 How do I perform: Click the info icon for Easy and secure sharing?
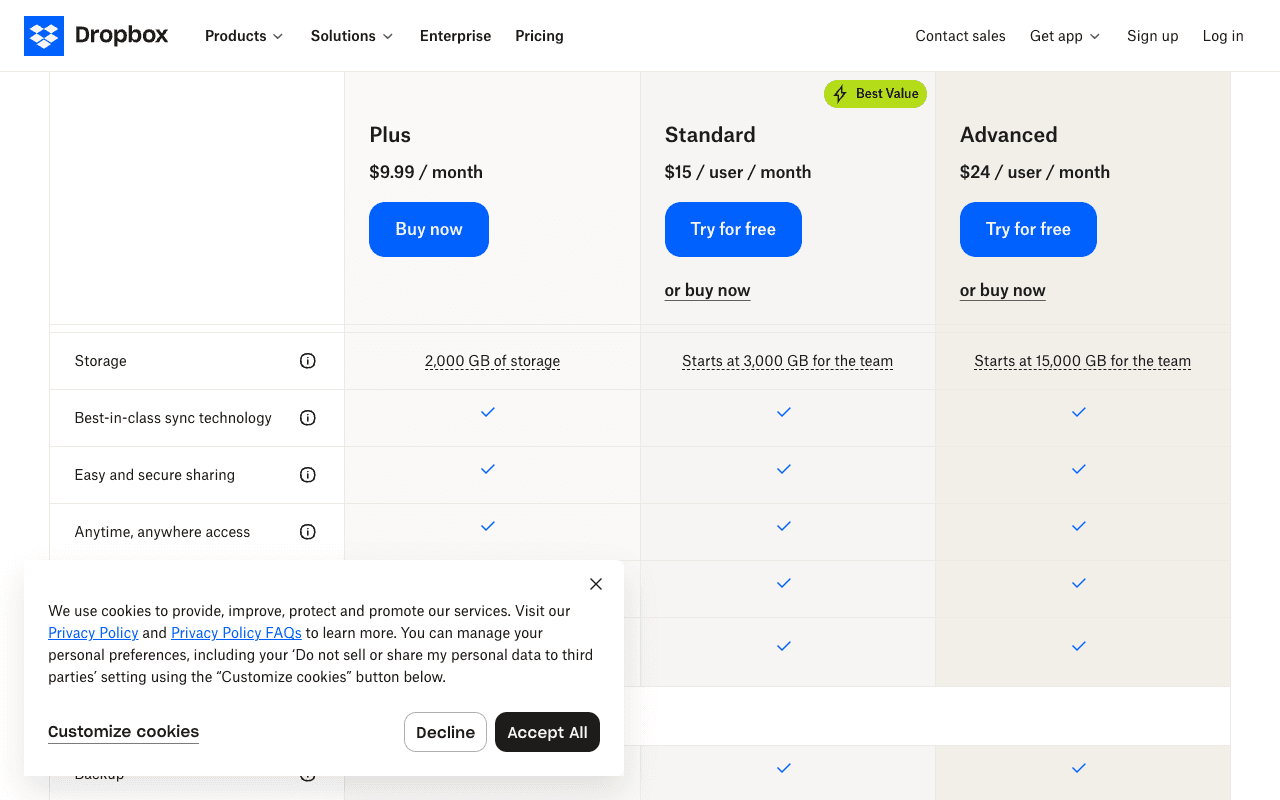coord(308,475)
